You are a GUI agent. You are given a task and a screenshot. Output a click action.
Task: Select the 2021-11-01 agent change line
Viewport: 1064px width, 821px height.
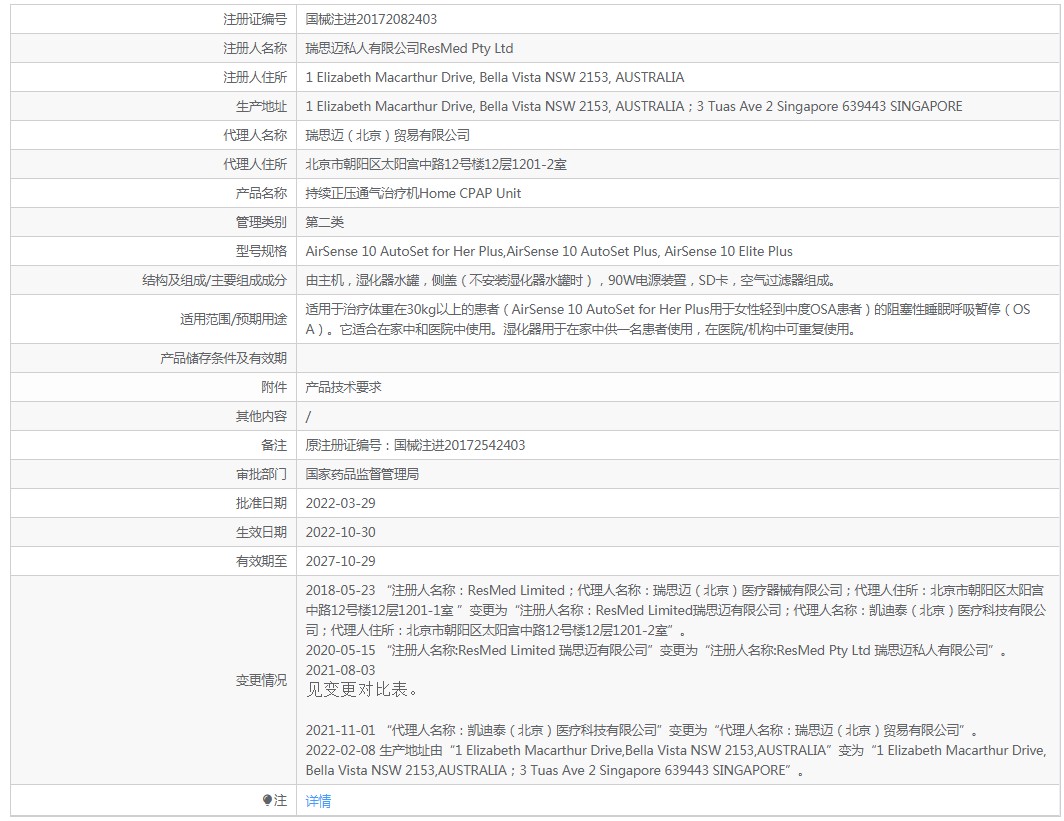pyautogui.click(x=642, y=730)
